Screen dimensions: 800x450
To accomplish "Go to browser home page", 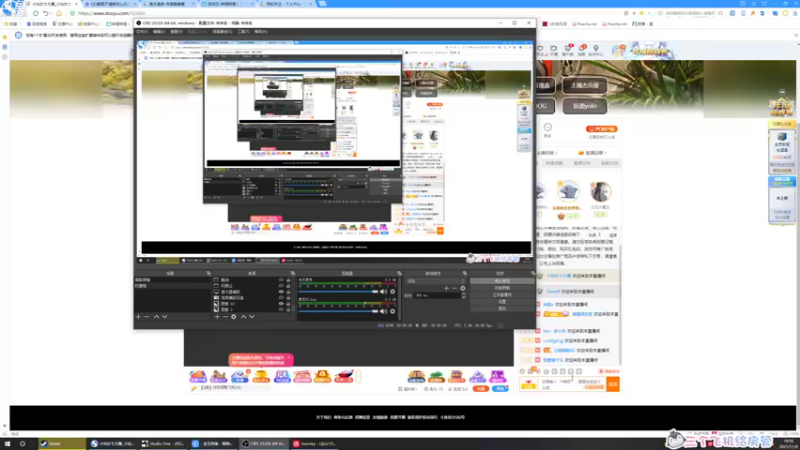I will (59, 13).
